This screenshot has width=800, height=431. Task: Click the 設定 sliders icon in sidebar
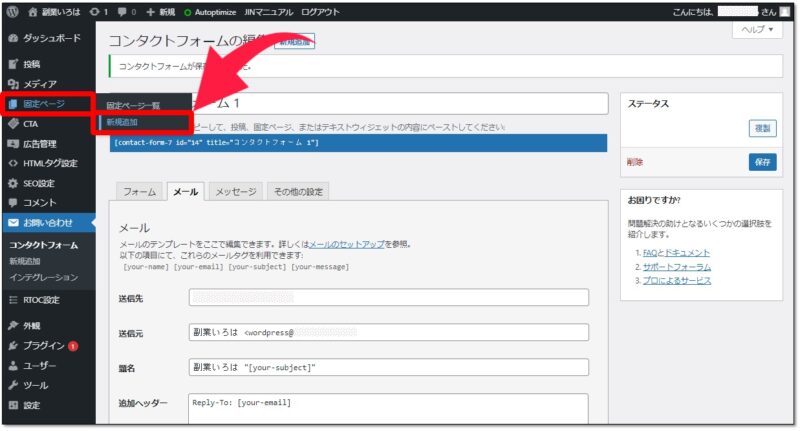(x=13, y=405)
